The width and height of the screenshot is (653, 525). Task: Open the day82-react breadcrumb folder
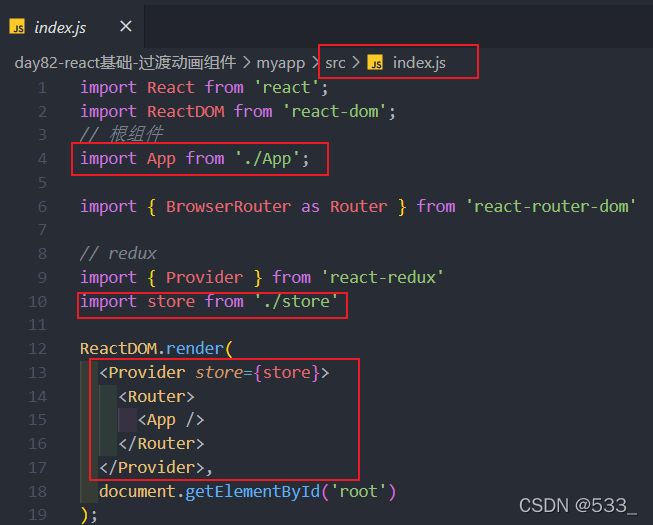125,63
